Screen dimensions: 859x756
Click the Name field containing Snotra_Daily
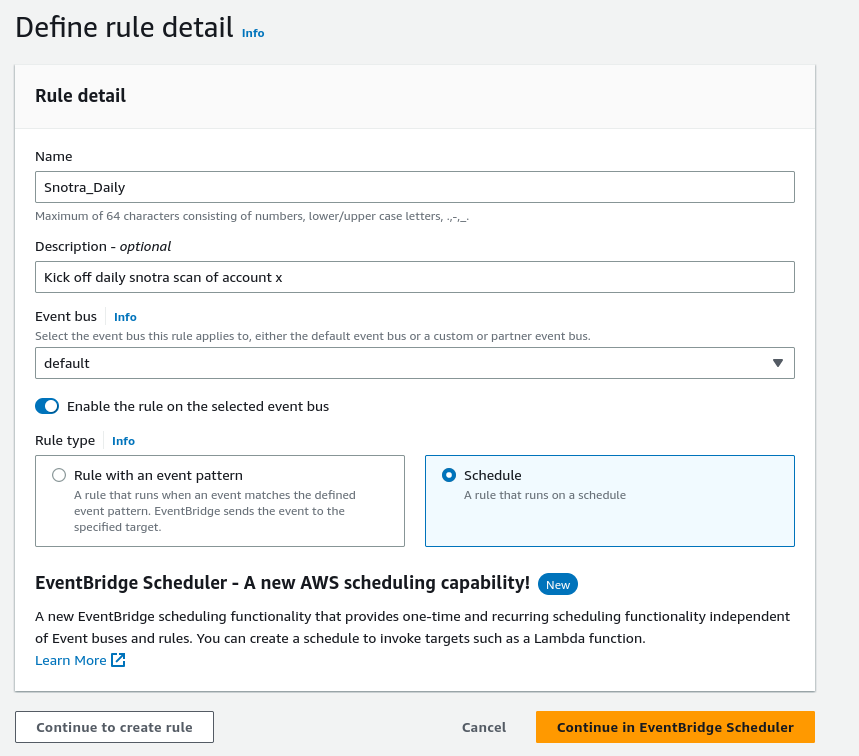point(414,187)
